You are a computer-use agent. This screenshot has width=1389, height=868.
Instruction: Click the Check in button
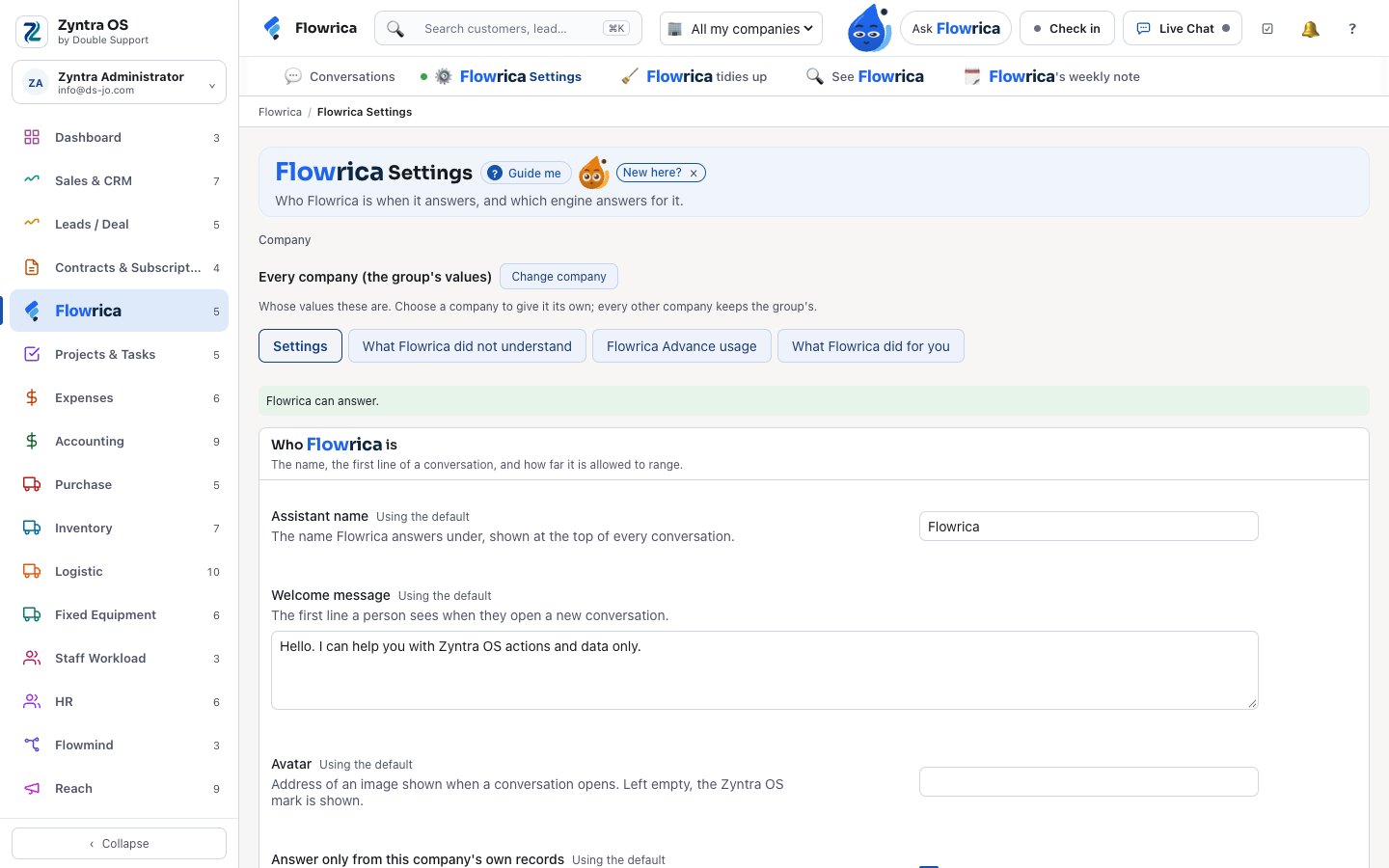[x=1067, y=29]
